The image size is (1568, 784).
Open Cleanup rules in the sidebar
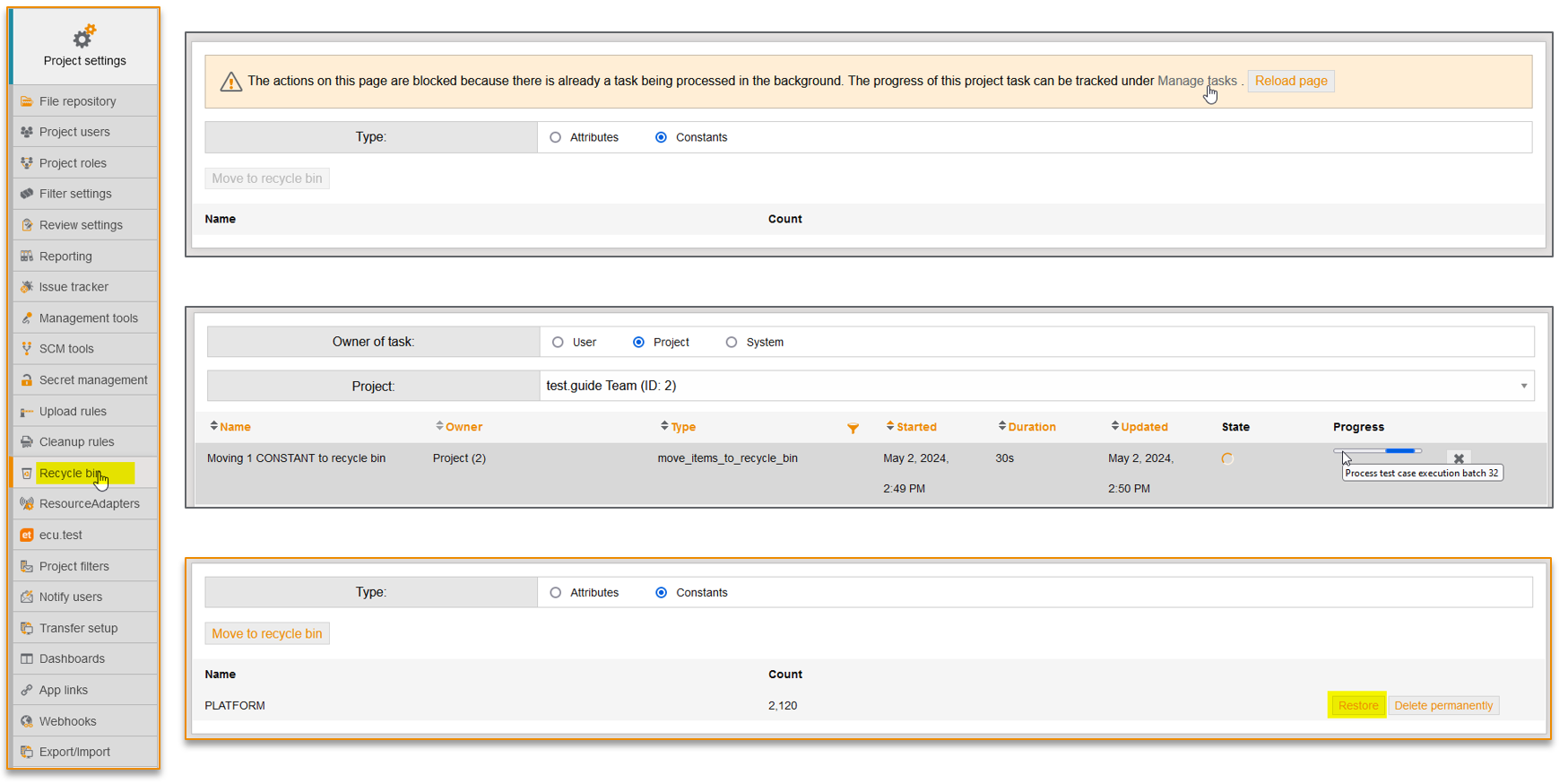76,442
